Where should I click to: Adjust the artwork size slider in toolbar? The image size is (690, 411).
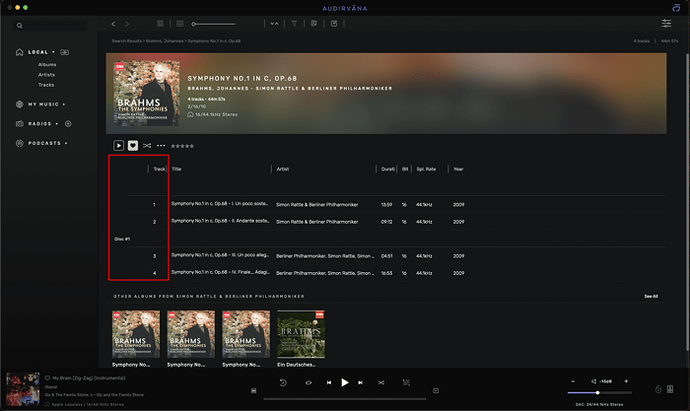pos(213,24)
